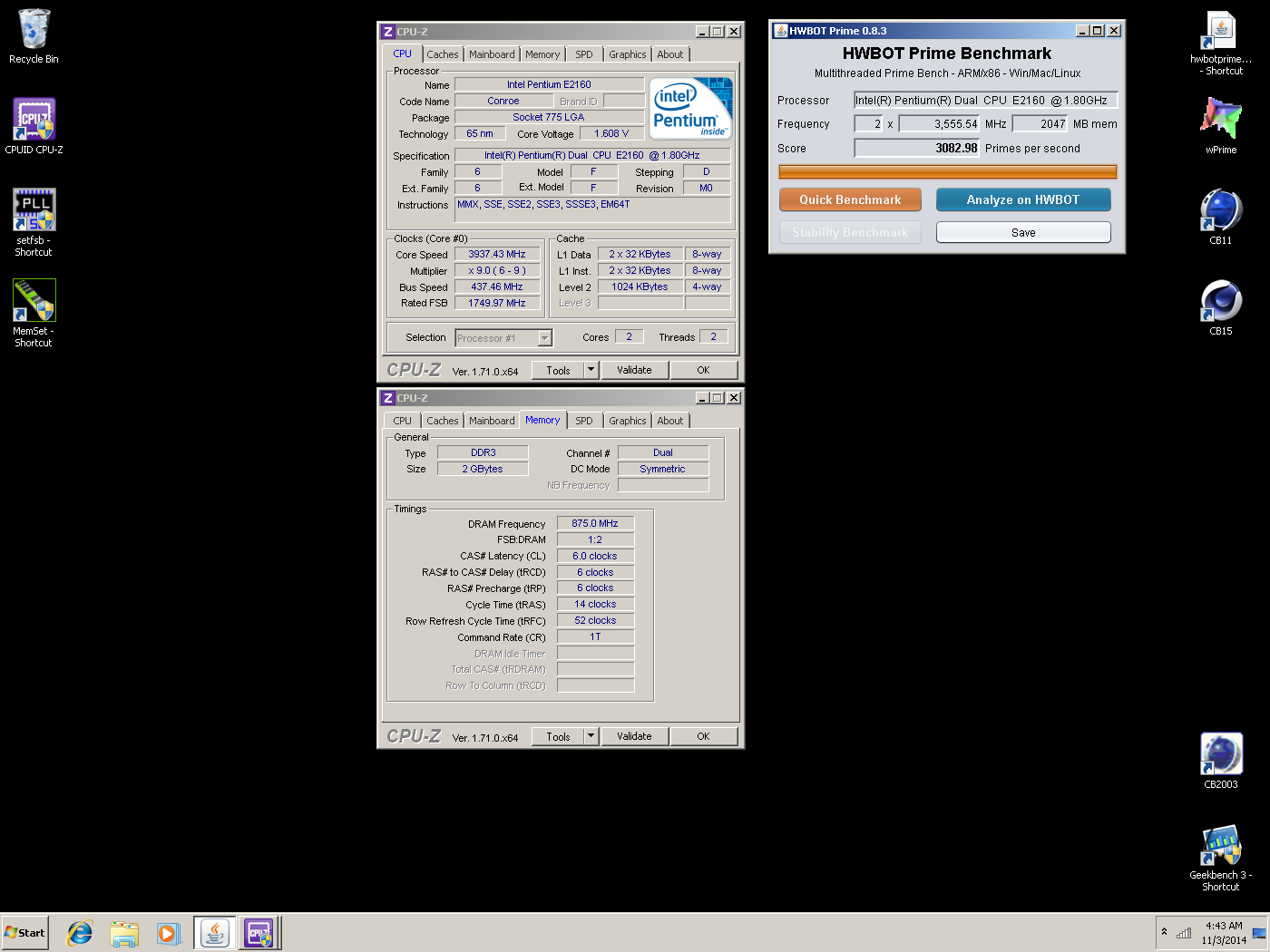
Task: Click OK in bottom CPU-Z window
Action: click(x=703, y=736)
